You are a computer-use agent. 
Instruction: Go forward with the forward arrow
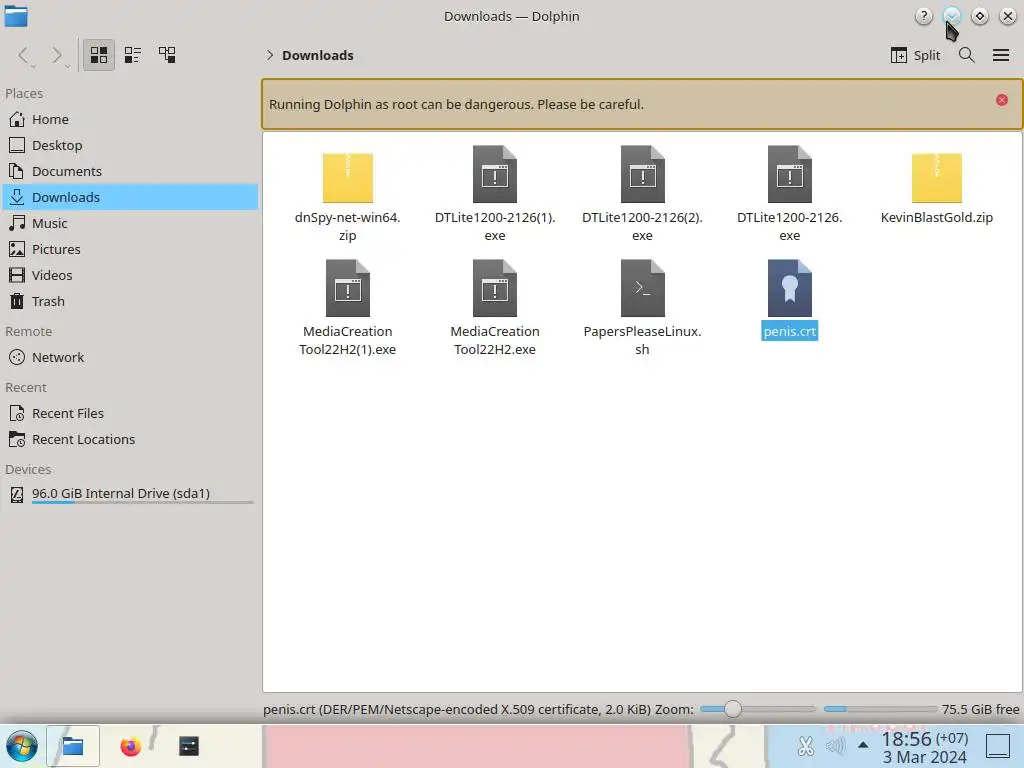57,56
